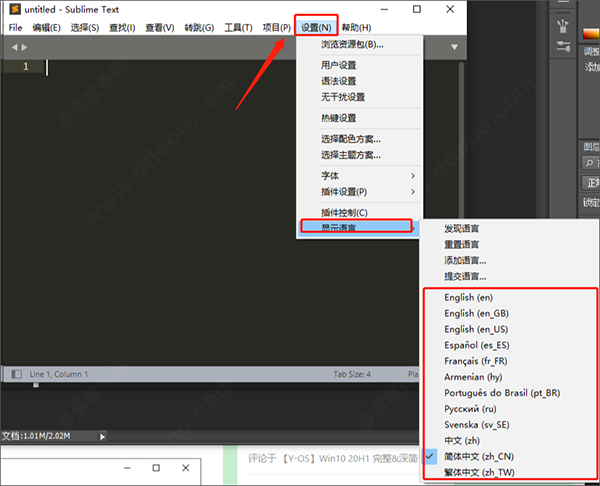Open the 选择(S) menu
The height and width of the screenshot is (486, 600).
85,28
